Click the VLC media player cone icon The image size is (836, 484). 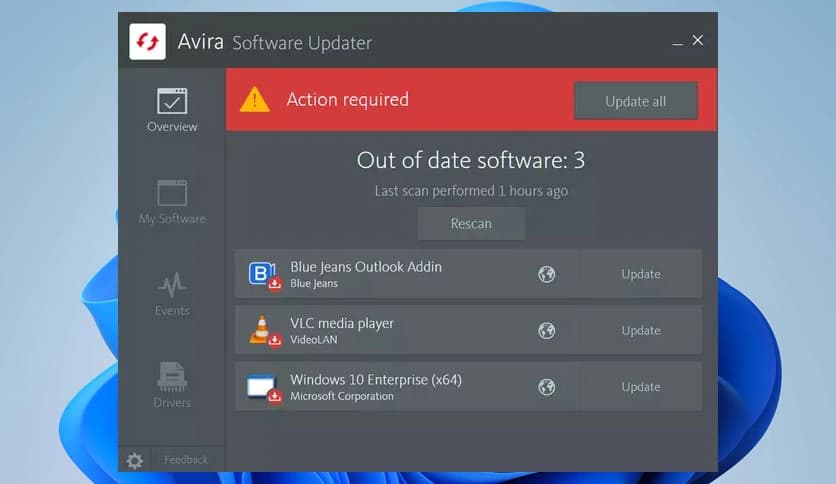click(x=264, y=330)
